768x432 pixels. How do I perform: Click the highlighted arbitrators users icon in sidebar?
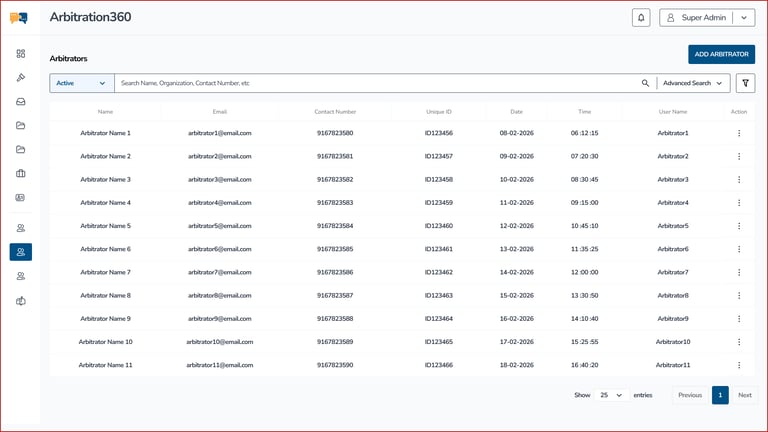tap(21, 252)
